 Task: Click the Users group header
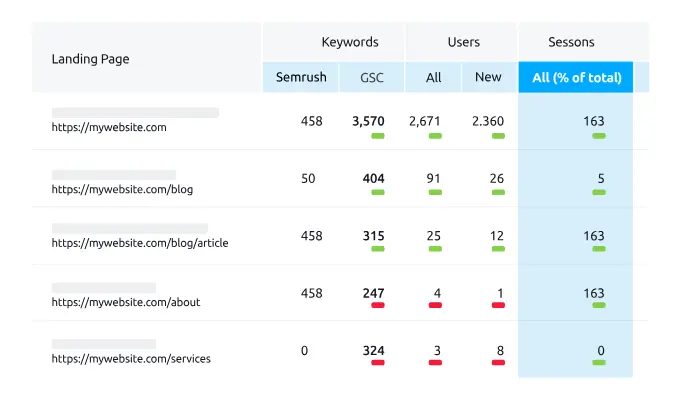(x=464, y=42)
